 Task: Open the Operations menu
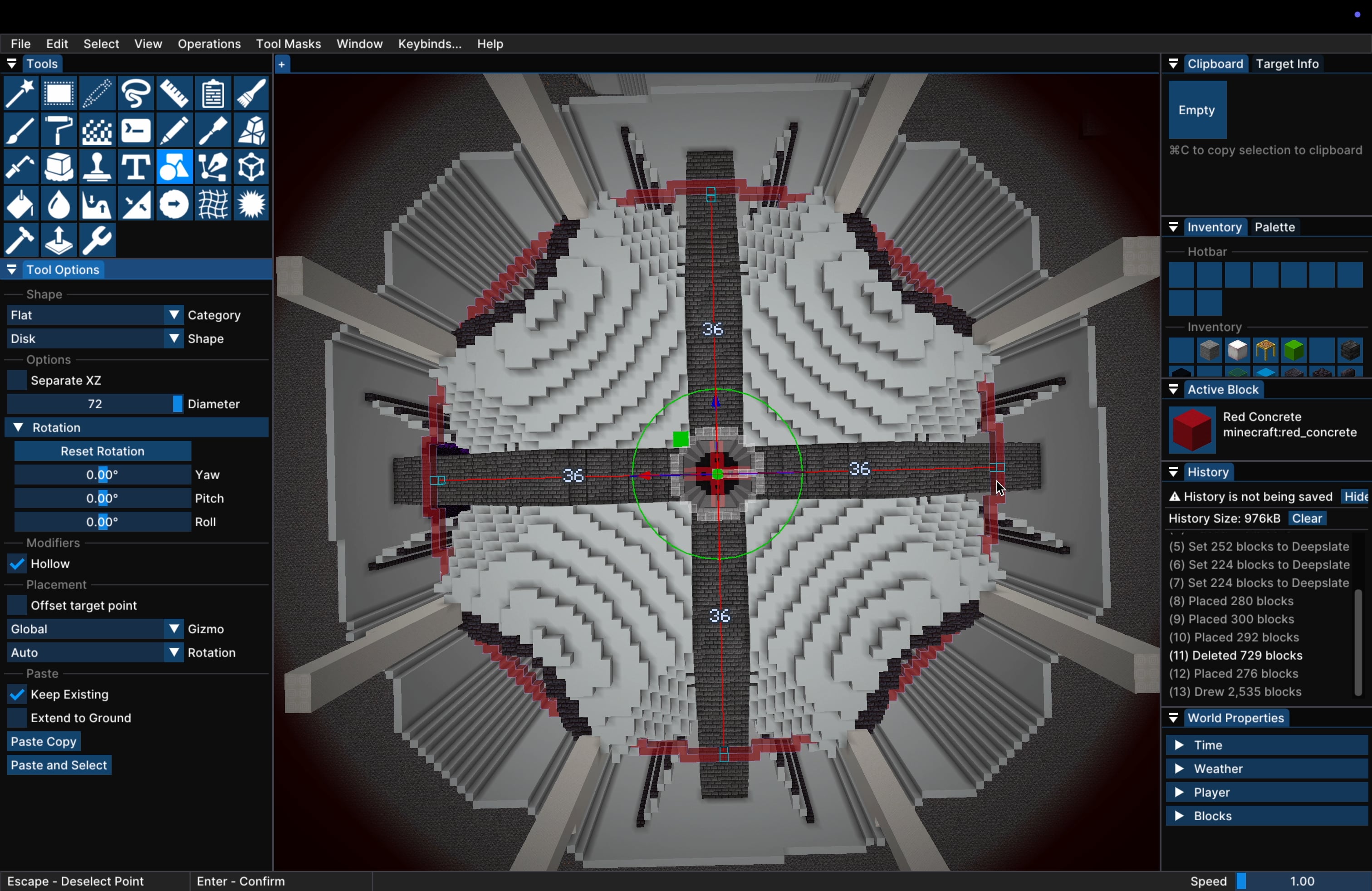[209, 44]
